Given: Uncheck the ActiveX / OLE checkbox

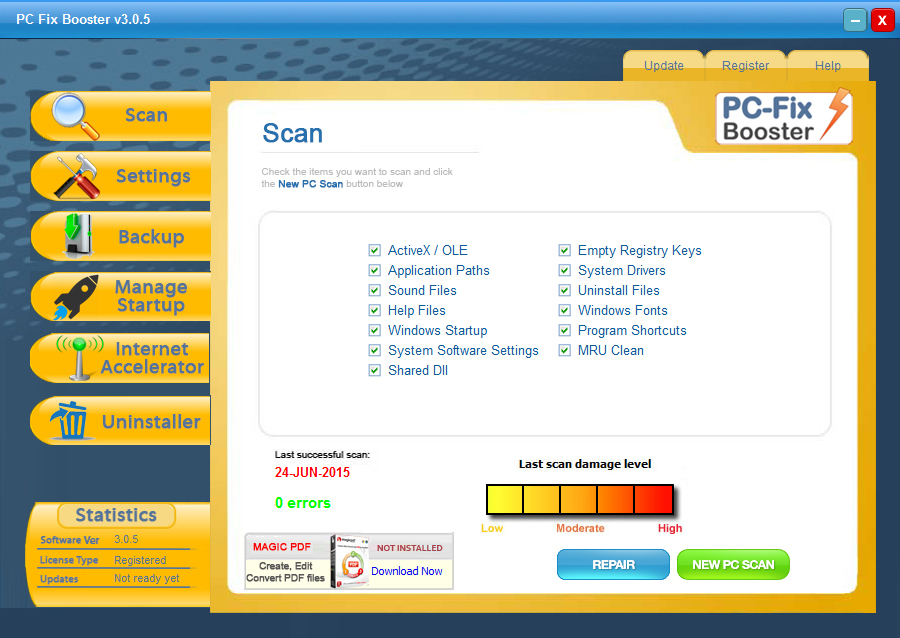Looking at the screenshot, I should coord(375,251).
